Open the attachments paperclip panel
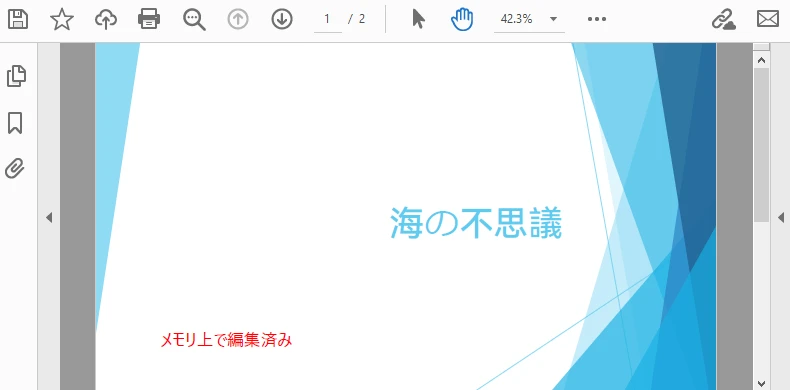 (15, 169)
